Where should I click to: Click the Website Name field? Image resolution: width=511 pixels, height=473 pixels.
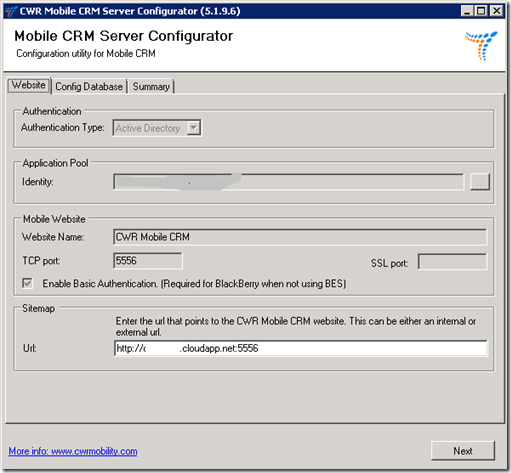click(300, 237)
